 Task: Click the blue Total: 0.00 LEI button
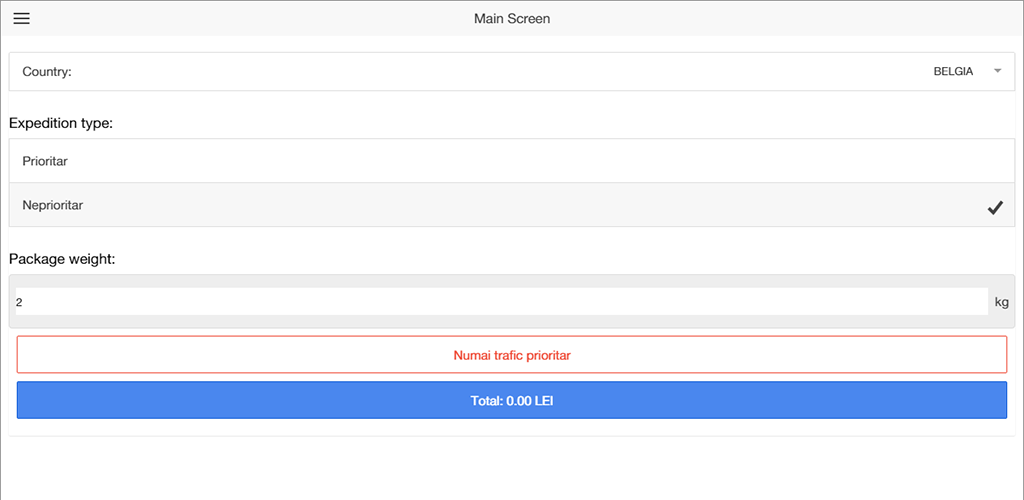pyautogui.click(x=511, y=400)
